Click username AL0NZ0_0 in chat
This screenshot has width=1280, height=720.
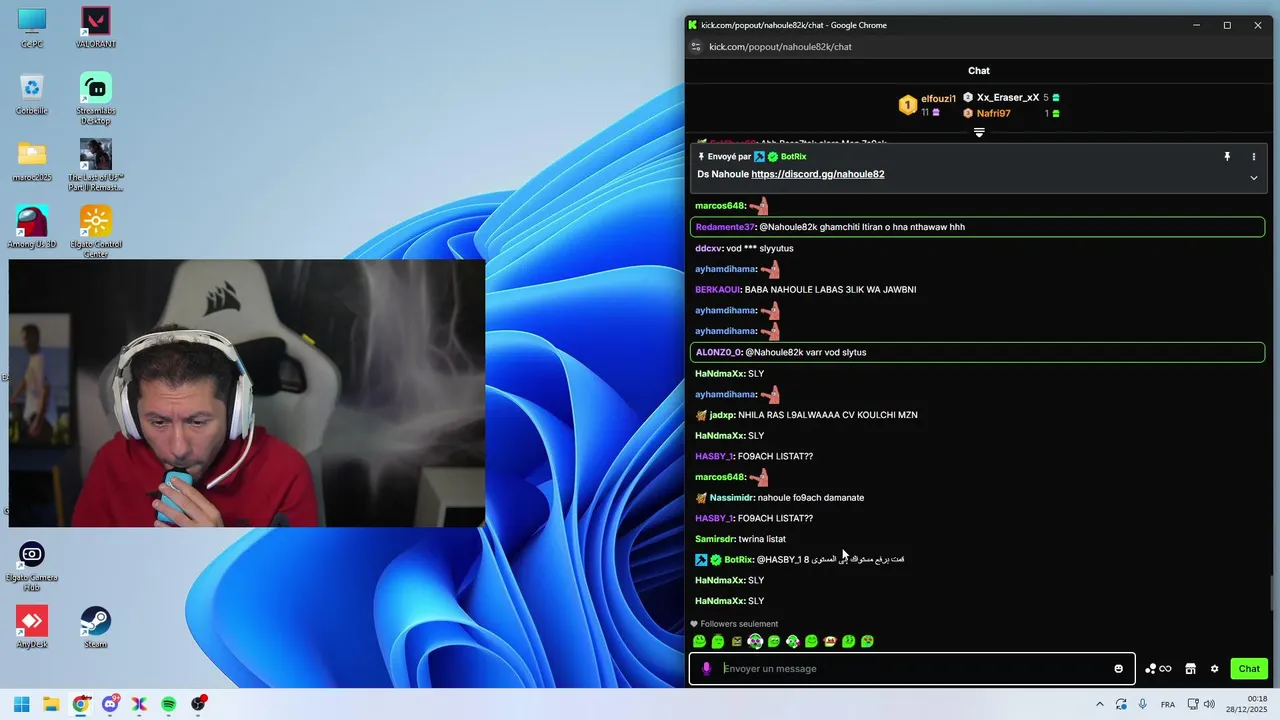click(x=718, y=352)
